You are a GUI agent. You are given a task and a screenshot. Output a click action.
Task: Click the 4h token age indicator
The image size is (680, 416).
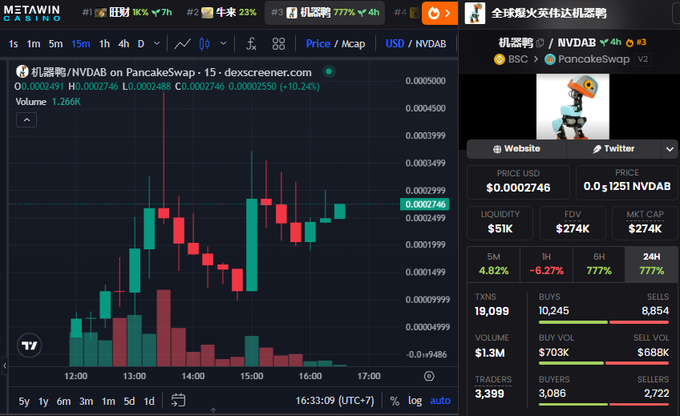tap(611, 42)
